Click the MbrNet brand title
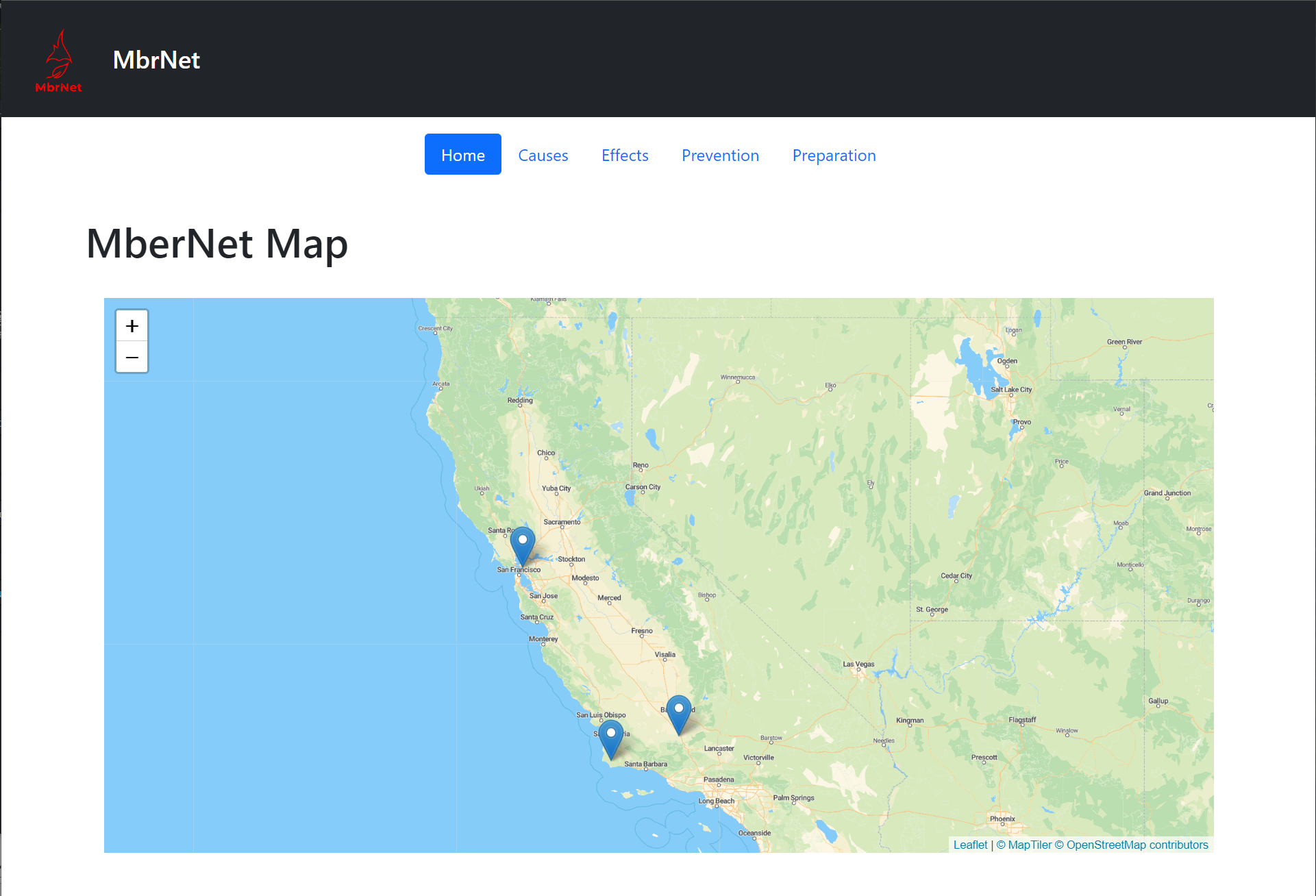This screenshot has width=1316, height=896. (156, 60)
